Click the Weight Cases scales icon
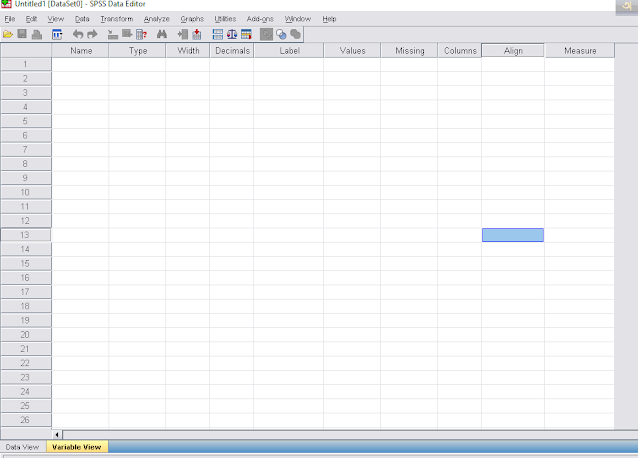Viewport: 638px width, 458px height. point(232,35)
